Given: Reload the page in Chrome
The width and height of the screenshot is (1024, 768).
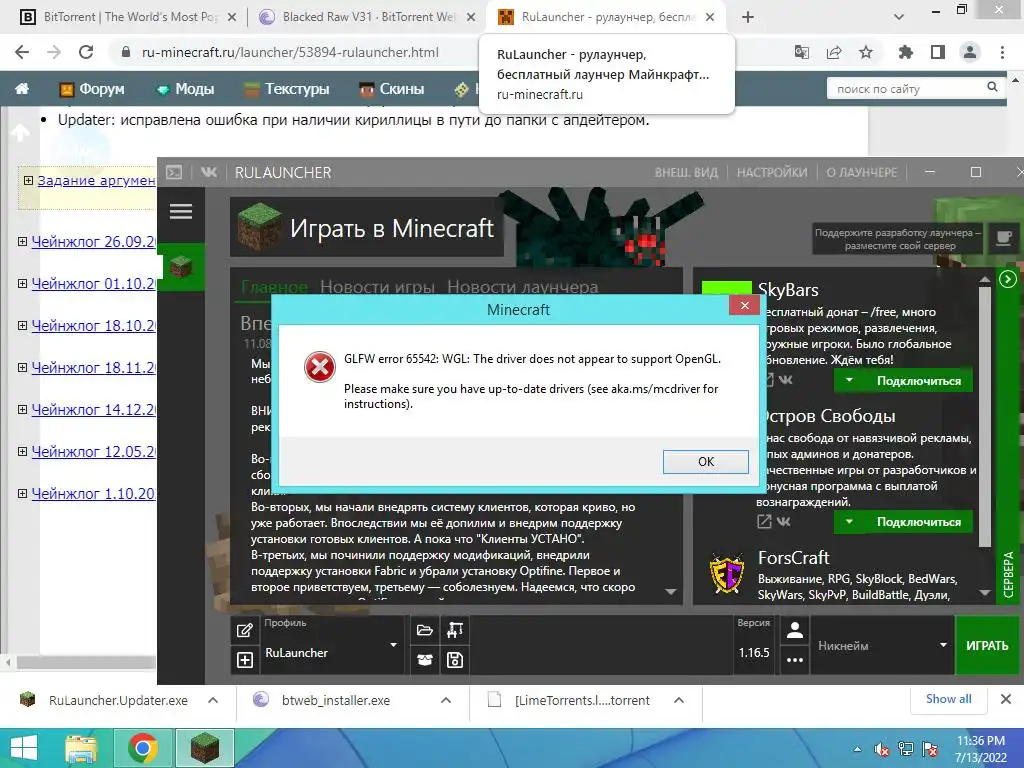Looking at the screenshot, I should coord(86,52).
